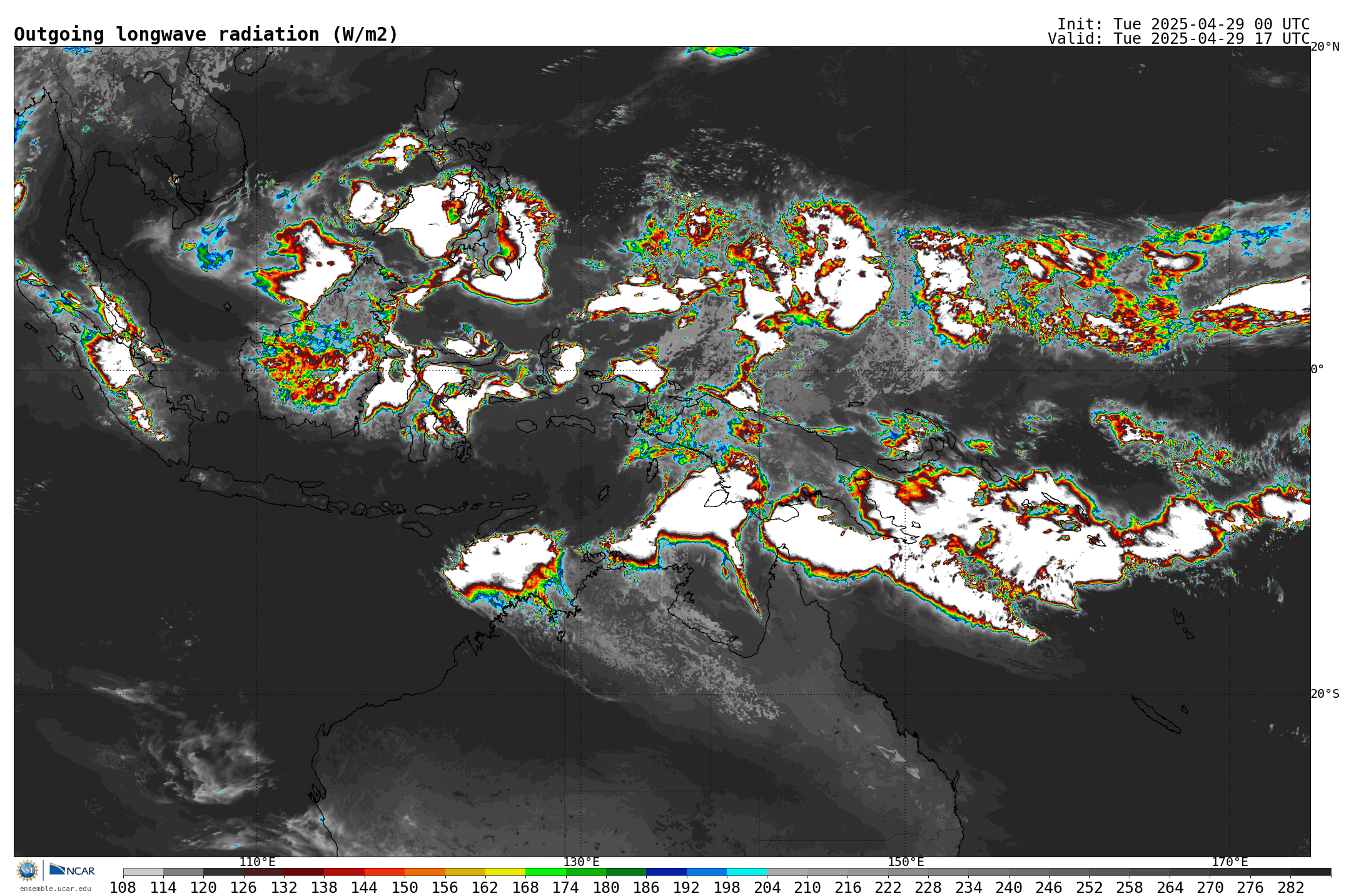Click the 252 colorbar tick label

pyautogui.click(x=1089, y=888)
